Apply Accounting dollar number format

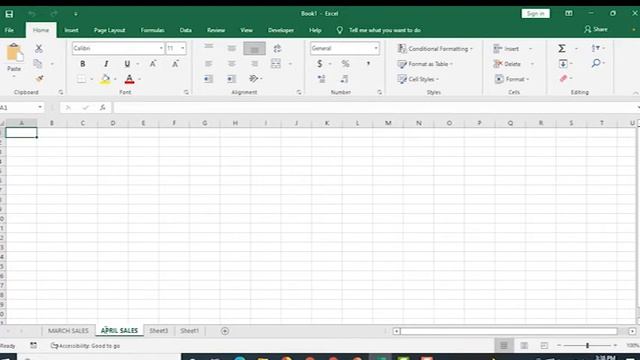click(320, 63)
